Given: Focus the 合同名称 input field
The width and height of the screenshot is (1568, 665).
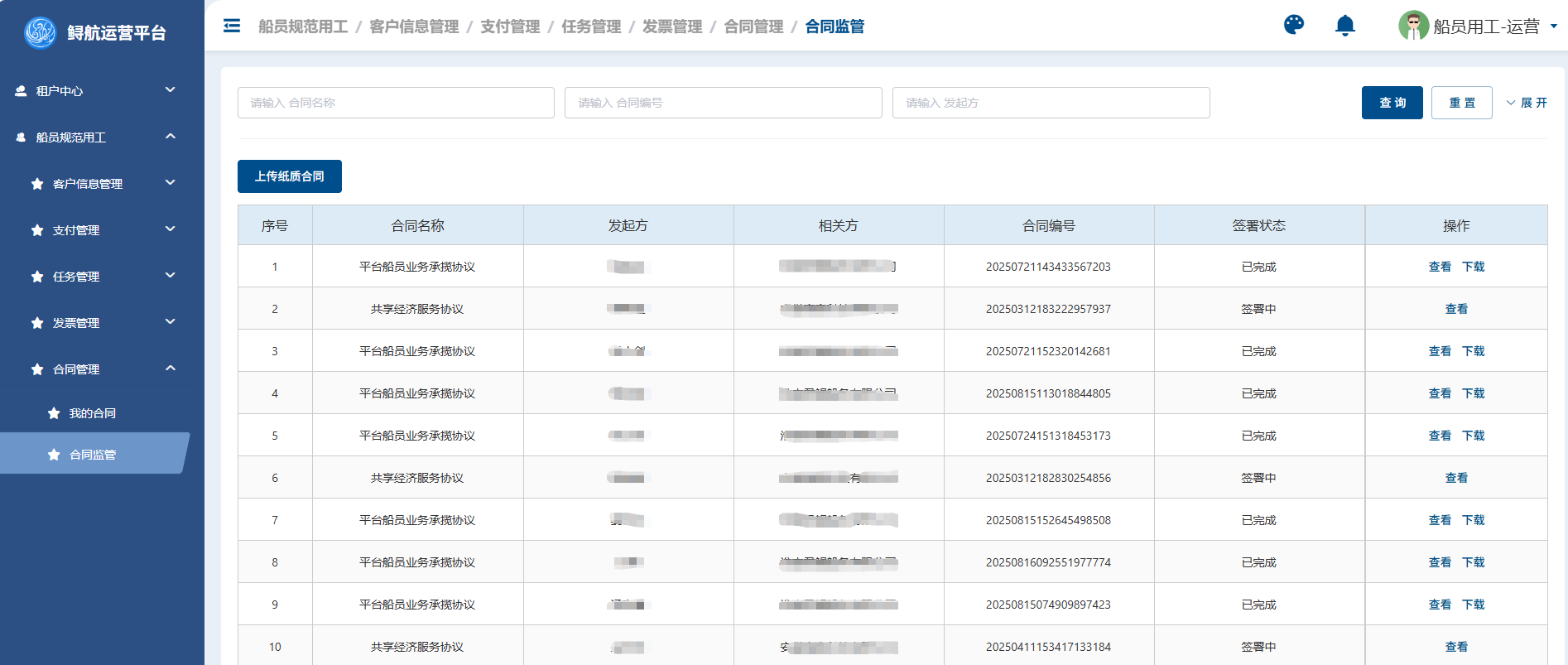Looking at the screenshot, I should coord(396,103).
